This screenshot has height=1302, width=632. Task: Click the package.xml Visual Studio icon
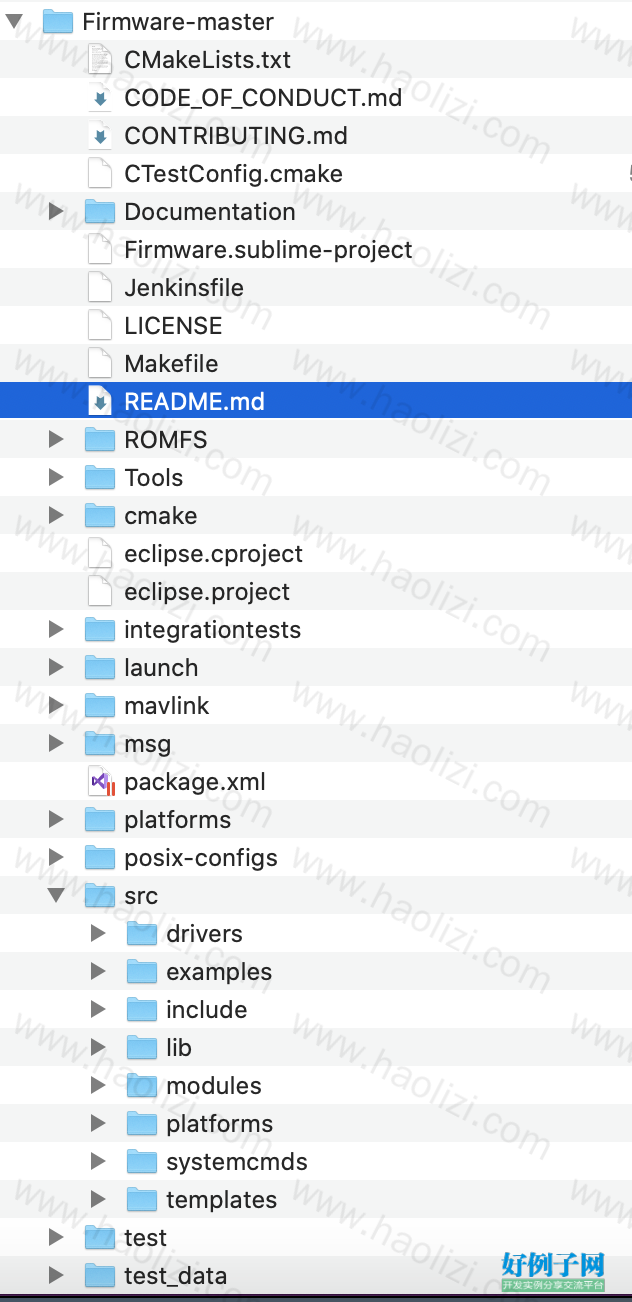coord(102,782)
